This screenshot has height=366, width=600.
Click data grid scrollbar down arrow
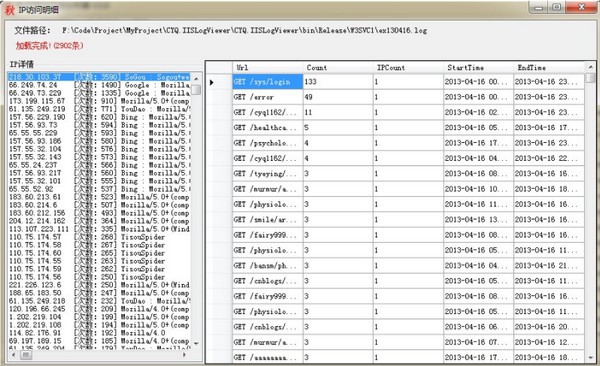coord(590,358)
